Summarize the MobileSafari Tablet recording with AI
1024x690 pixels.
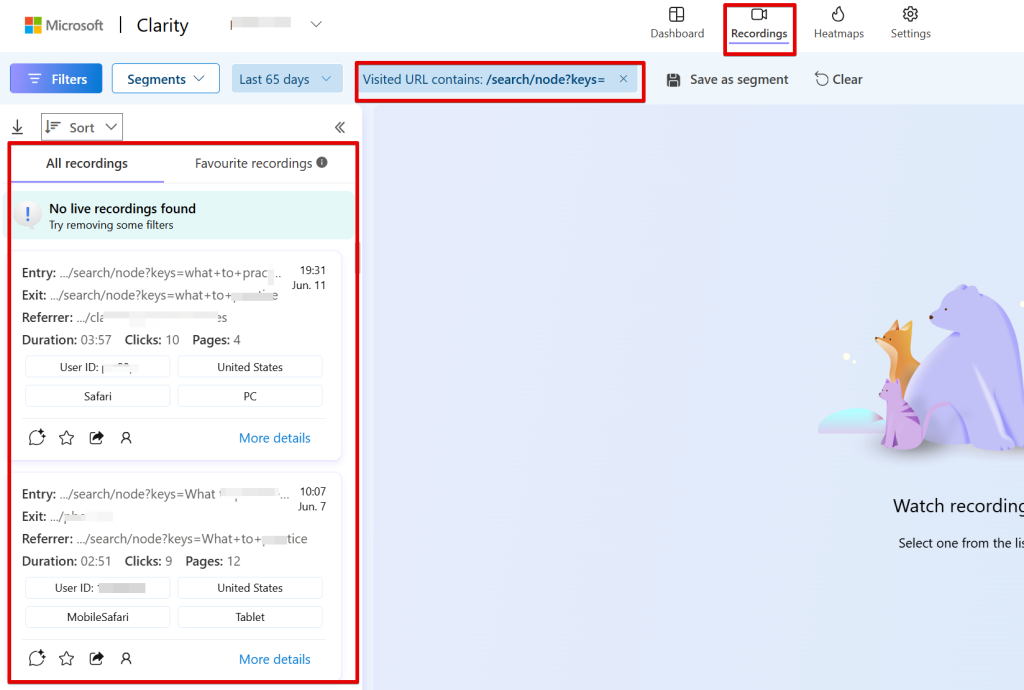click(37, 658)
